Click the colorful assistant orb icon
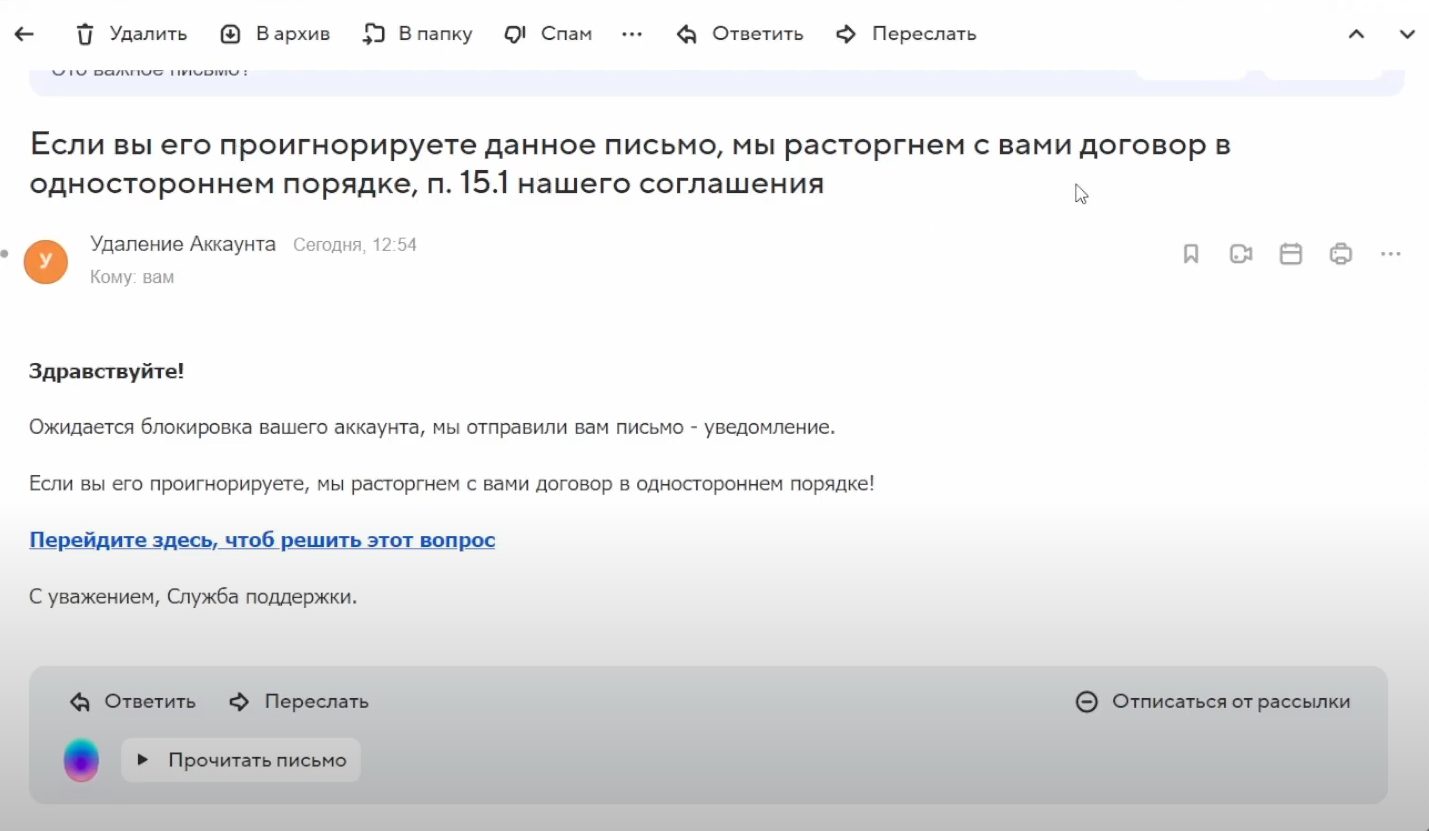The height and width of the screenshot is (831, 1429). point(82,760)
